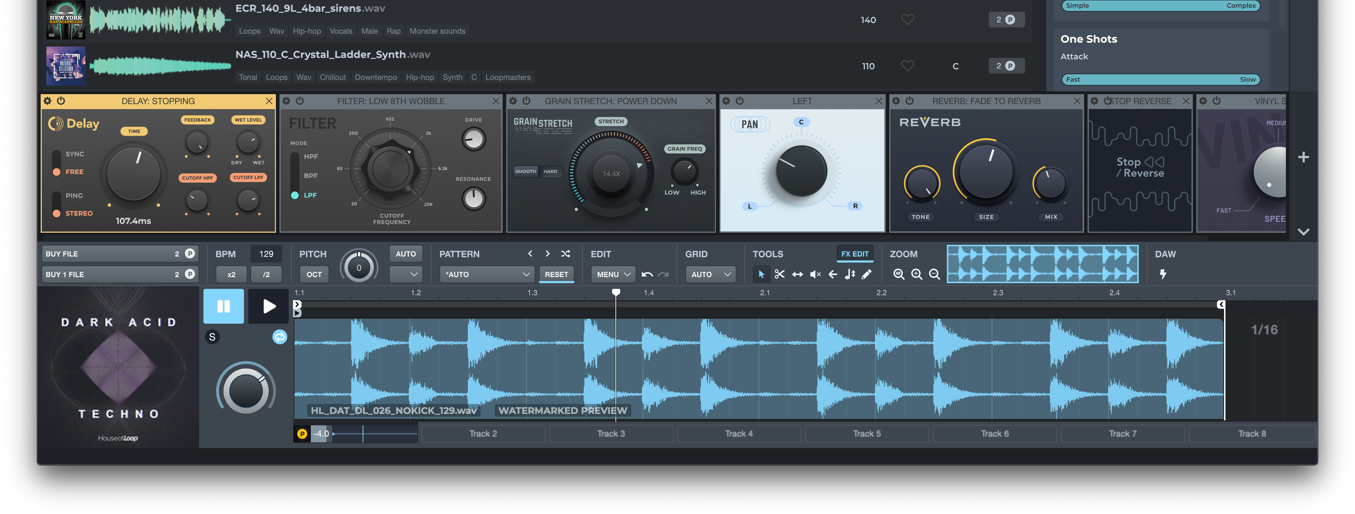Enable the solo S button
Screen dimensions: 1355x514
(x=212, y=337)
